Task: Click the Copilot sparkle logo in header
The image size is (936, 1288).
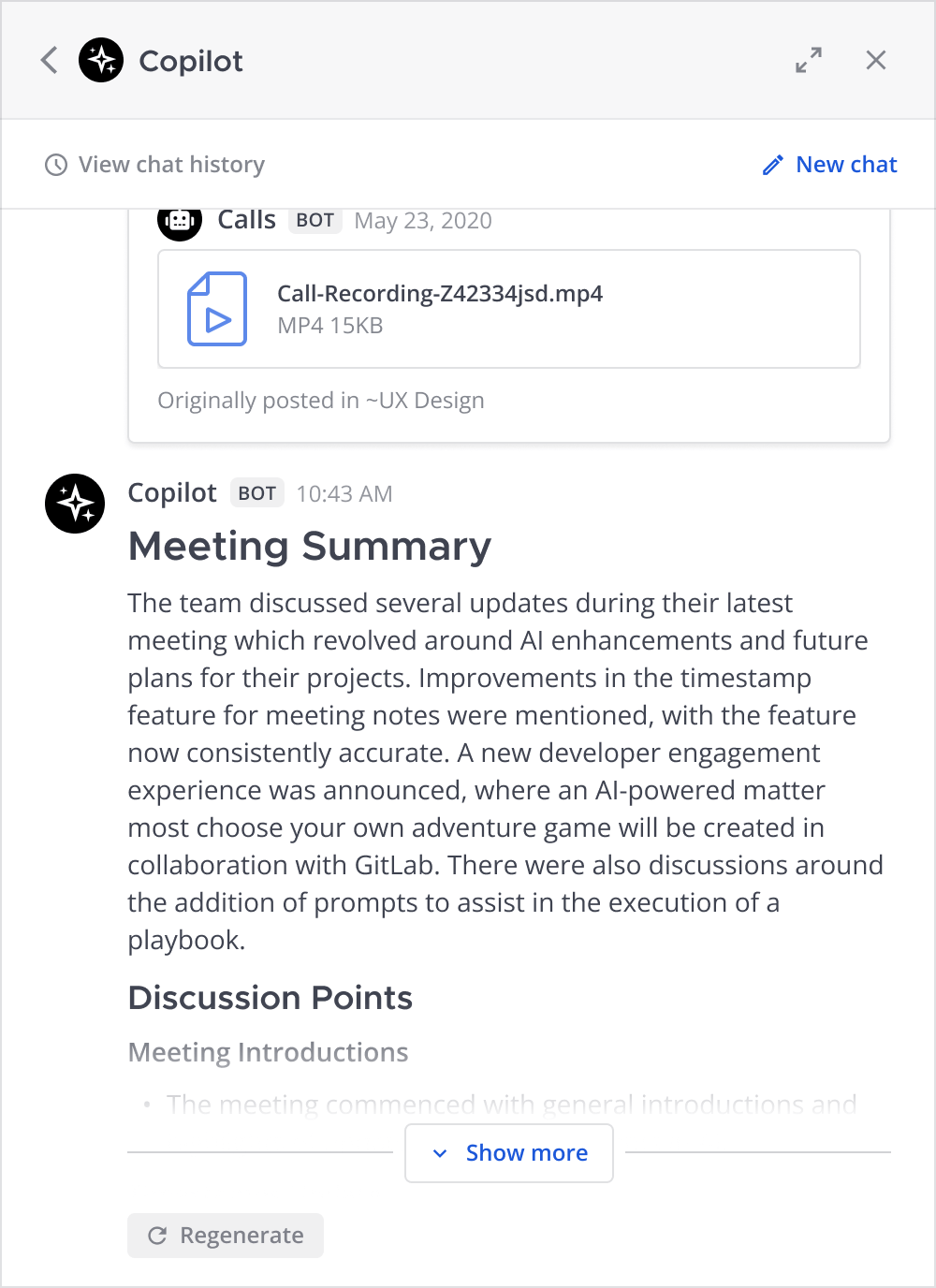Action: 101,61
